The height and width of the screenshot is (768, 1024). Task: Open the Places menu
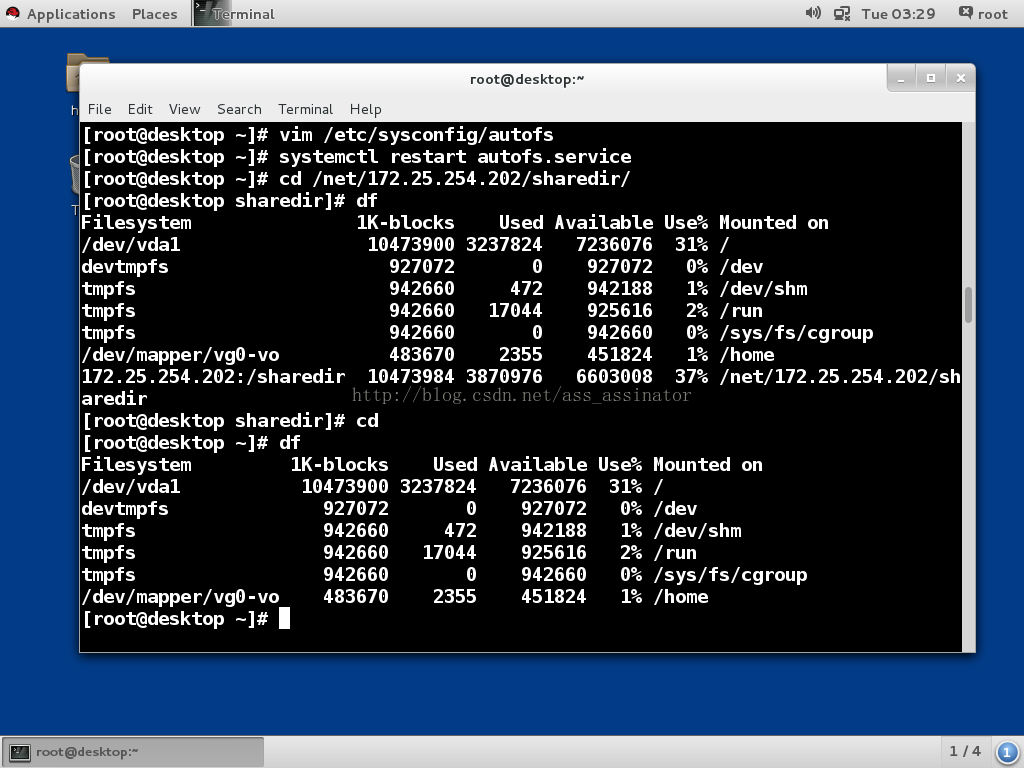[154, 14]
